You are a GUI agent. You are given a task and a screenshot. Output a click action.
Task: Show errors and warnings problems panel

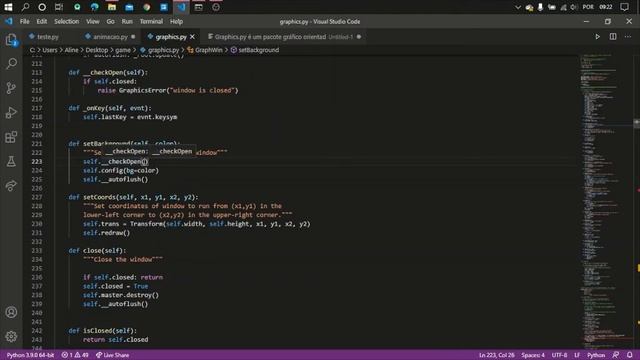coord(75,355)
